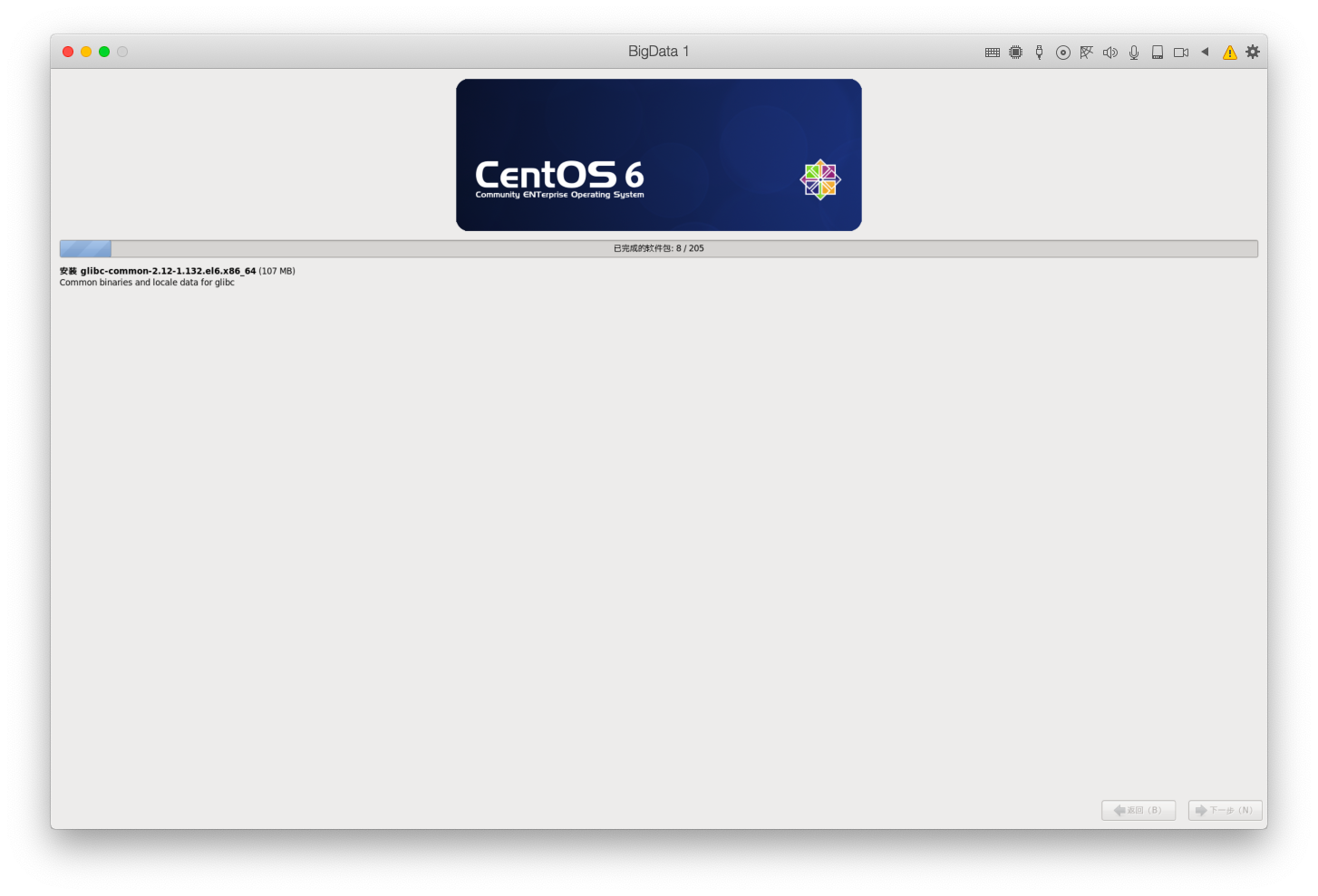Open the VM settings gear icon
Image resolution: width=1318 pixels, height=896 pixels.
pos(1253,52)
